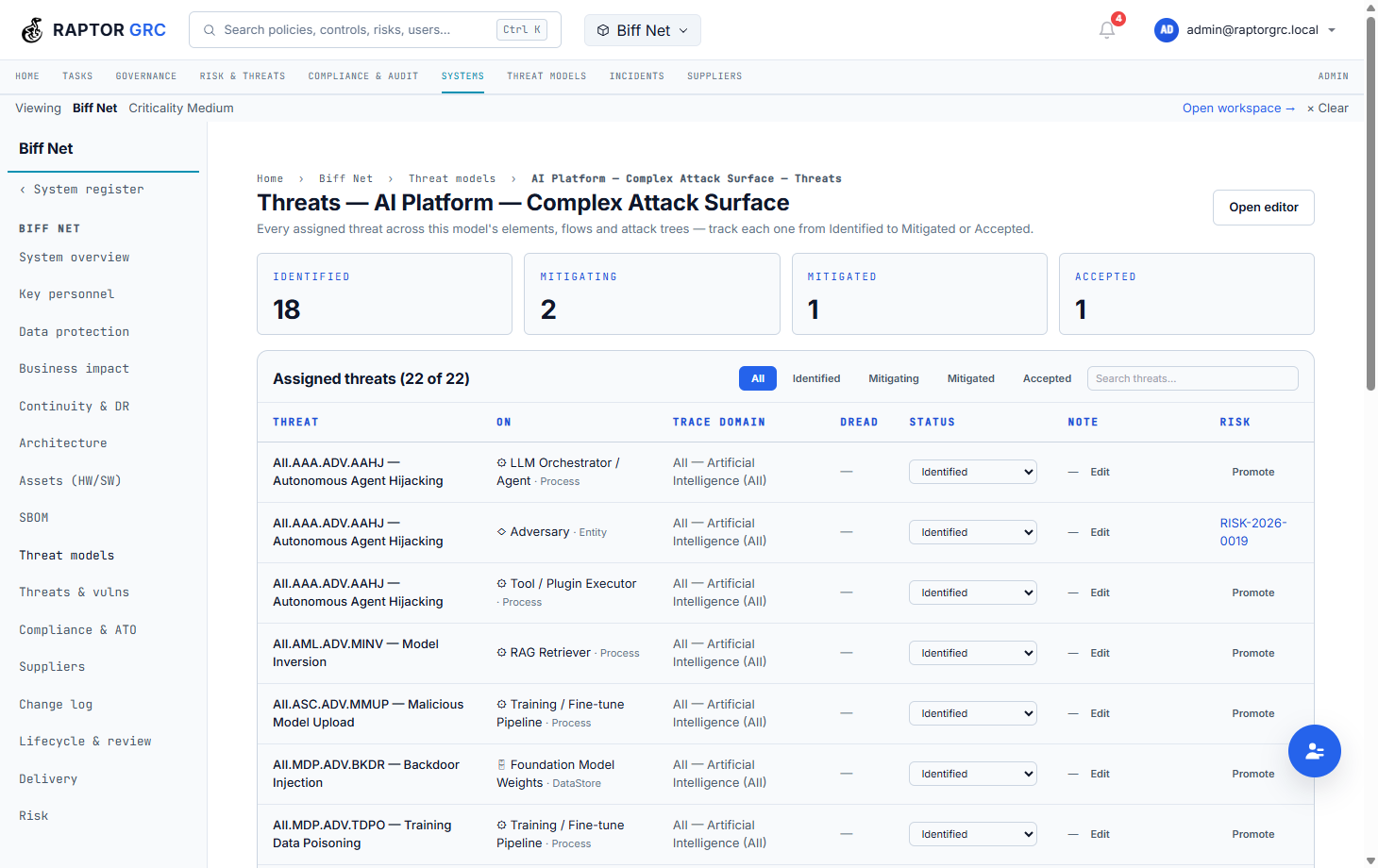The width and height of the screenshot is (1378, 868).
Task: Filter threats by Accepted
Action: 1047,378
